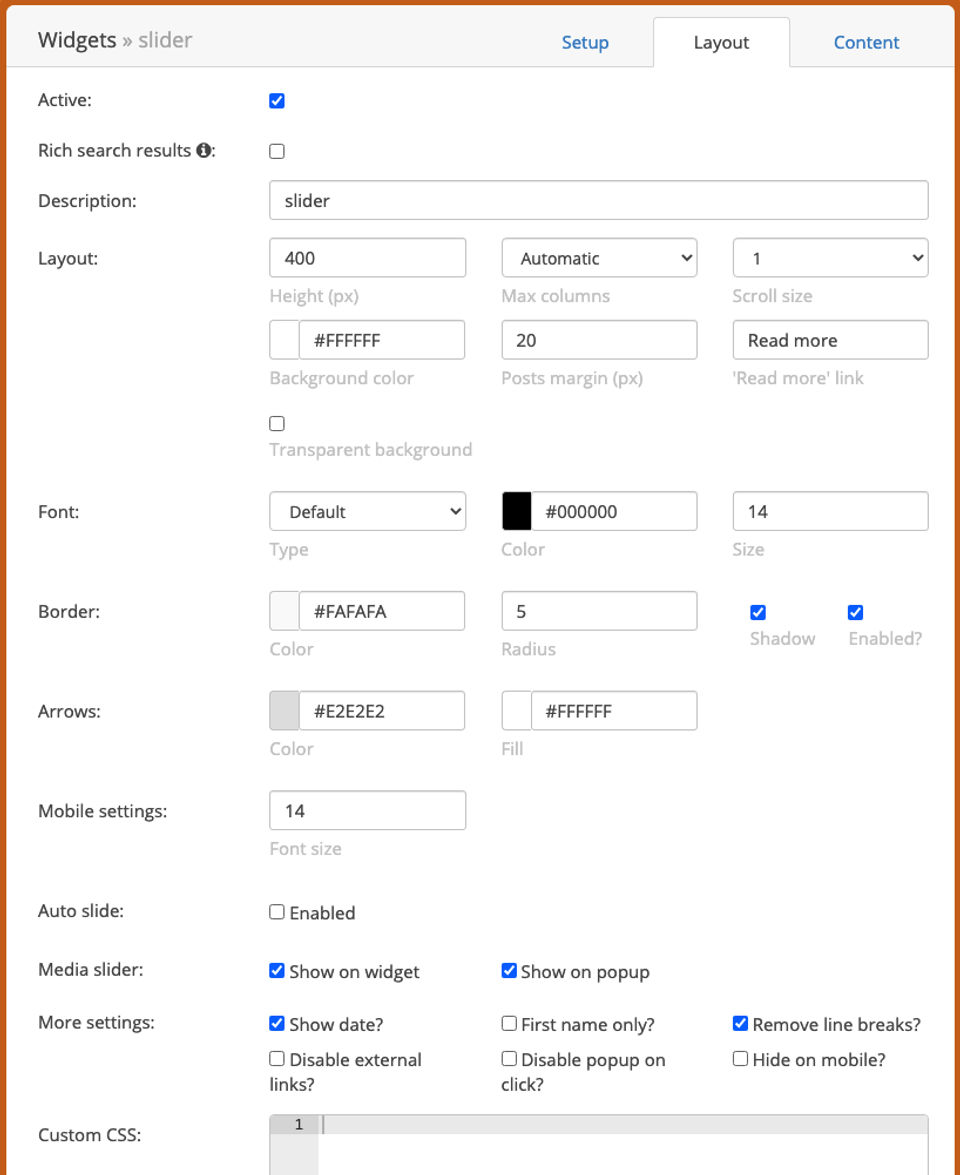Click the border color swatch
This screenshot has width=960, height=1175.
point(284,611)
